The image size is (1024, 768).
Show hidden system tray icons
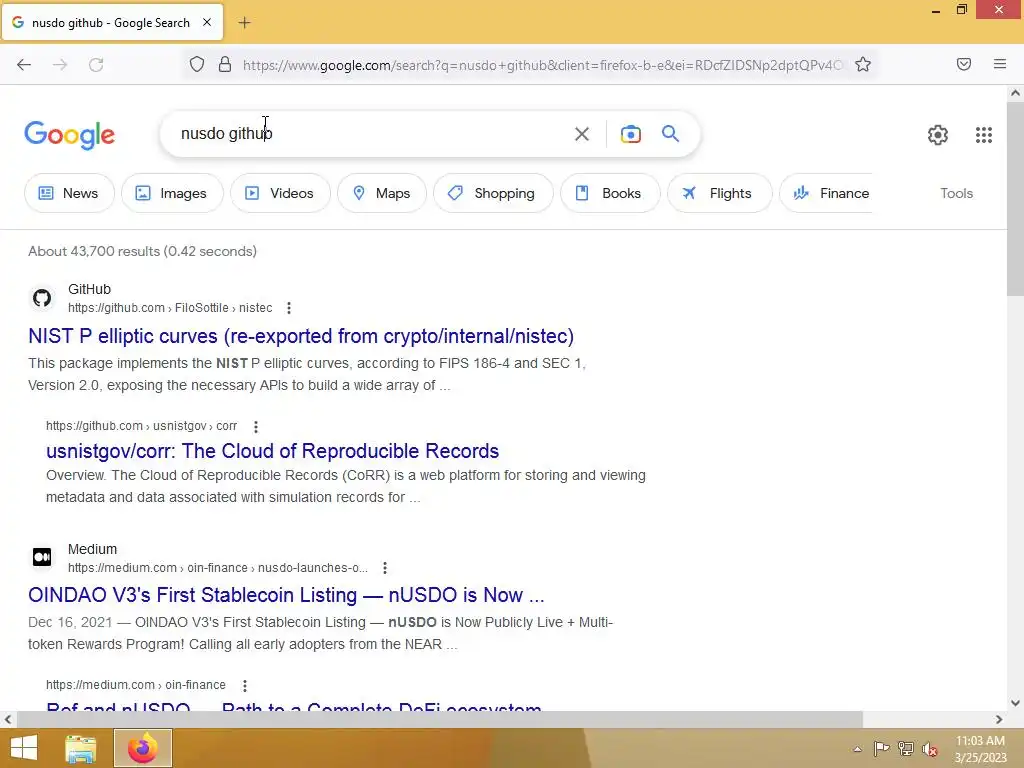(x=857, y=749)
